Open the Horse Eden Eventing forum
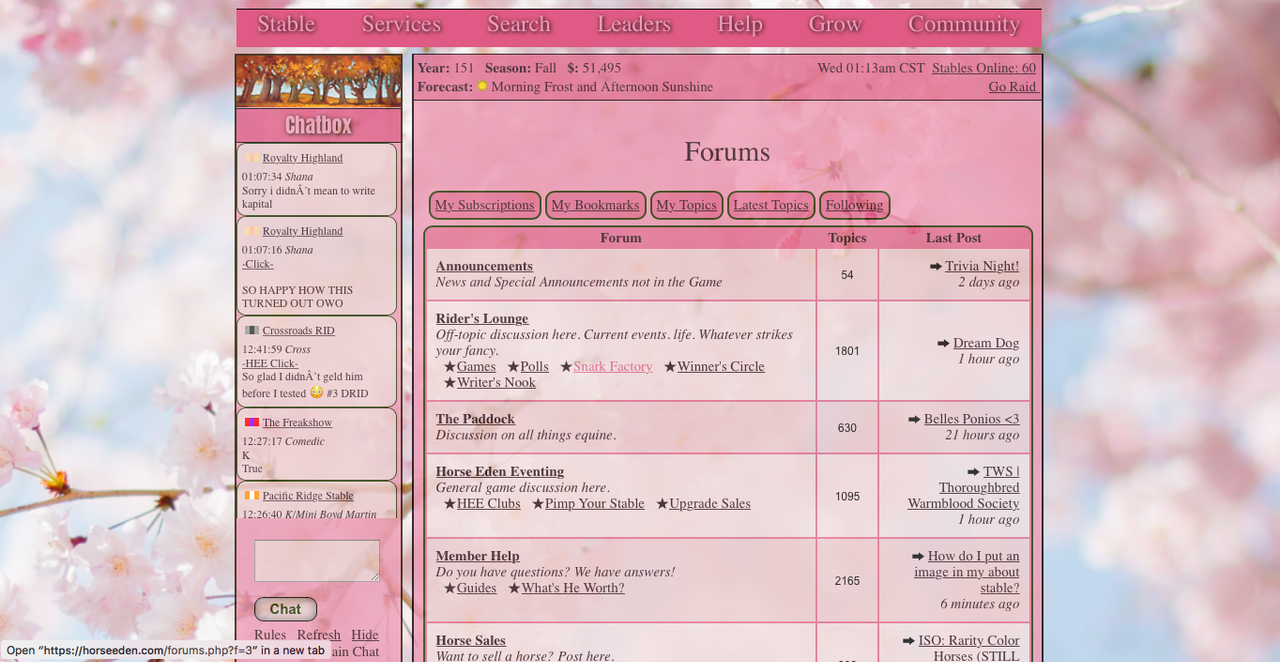 pos(500,472)
